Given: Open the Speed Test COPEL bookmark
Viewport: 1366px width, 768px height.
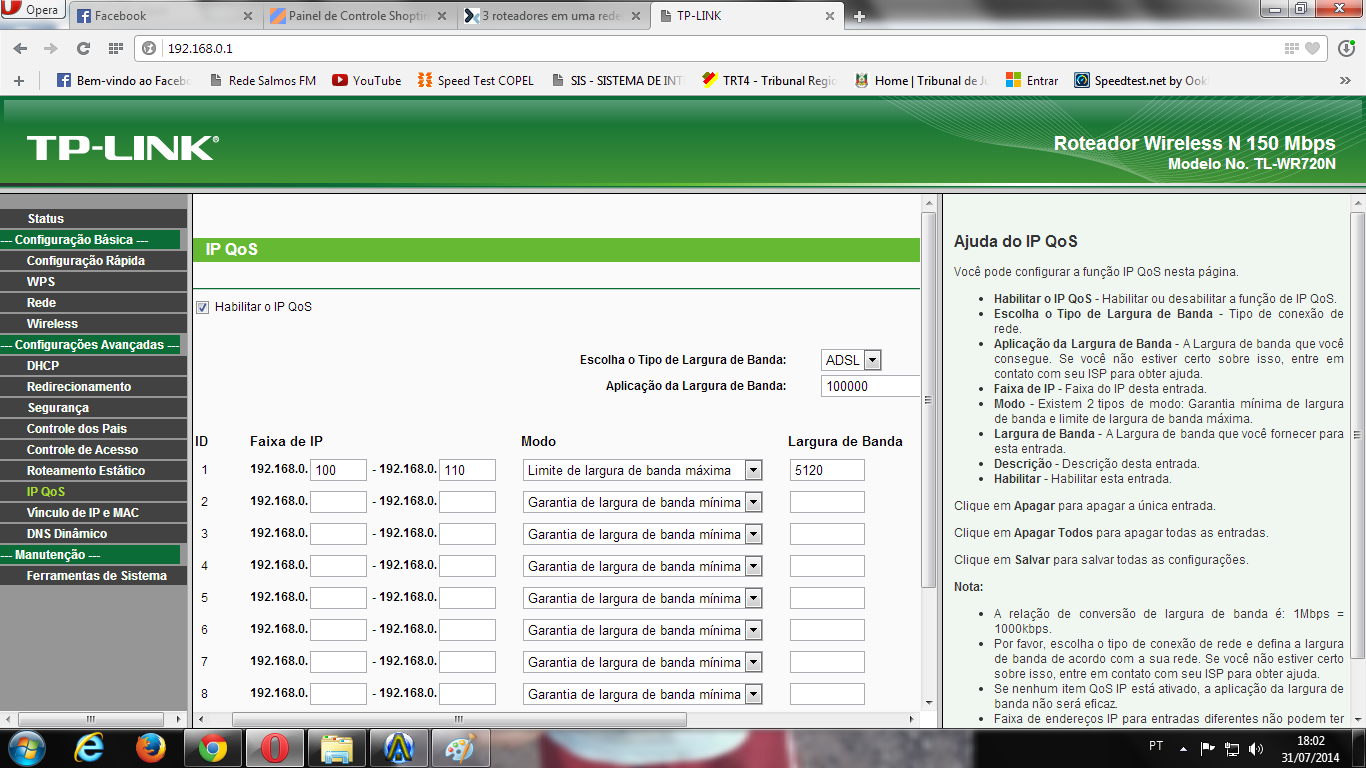Looking at the screenshot, I should [x=475, y=81].
